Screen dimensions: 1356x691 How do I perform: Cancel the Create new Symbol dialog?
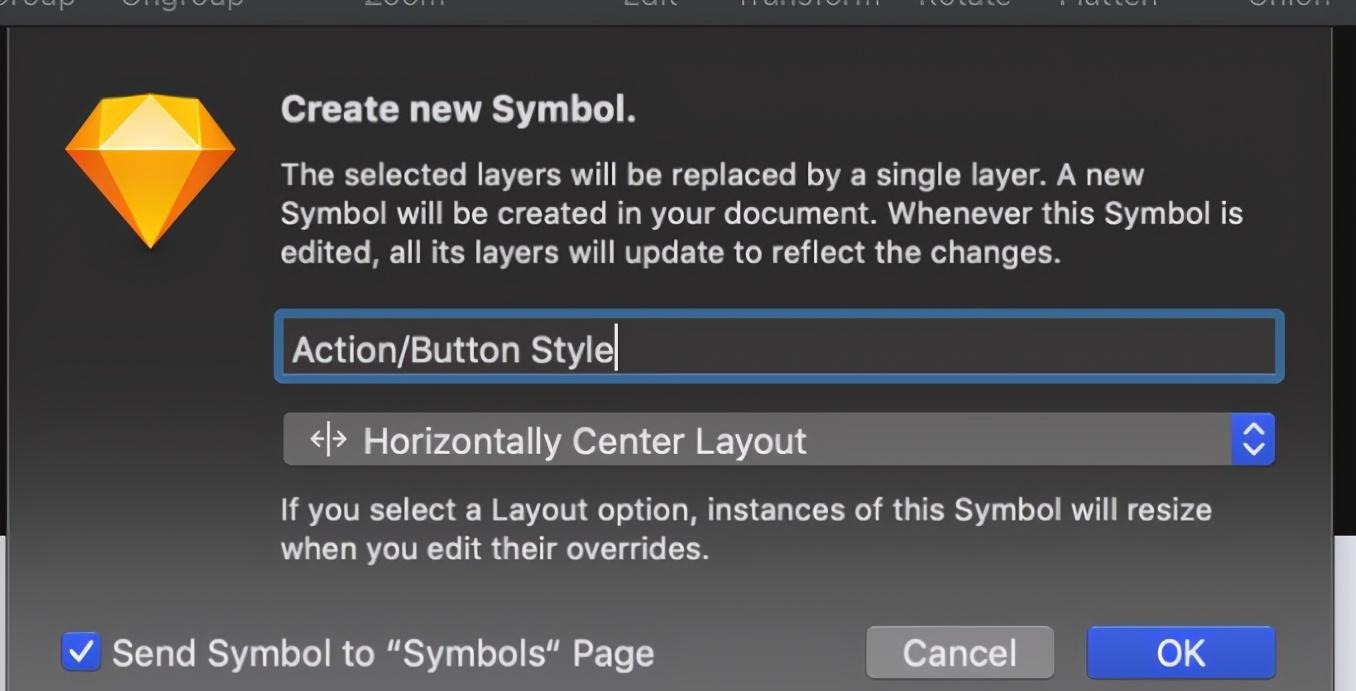click(960, 653)
